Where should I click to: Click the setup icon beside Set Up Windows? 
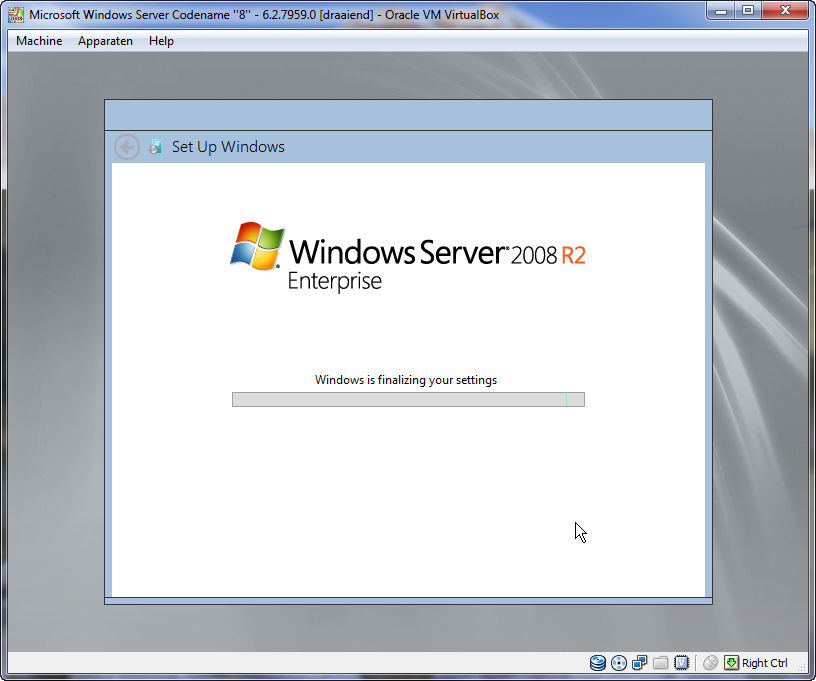[x=155, y=147]
